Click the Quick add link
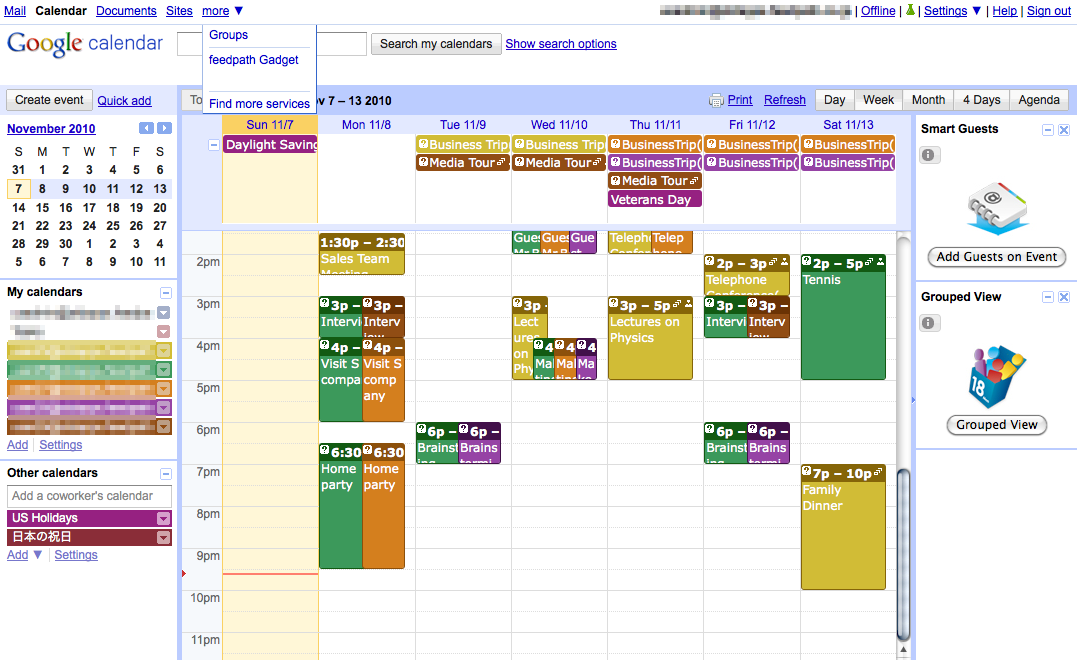Image resolution: width=1077 pixels, height=660 pixels. click(x=124, y=101)
